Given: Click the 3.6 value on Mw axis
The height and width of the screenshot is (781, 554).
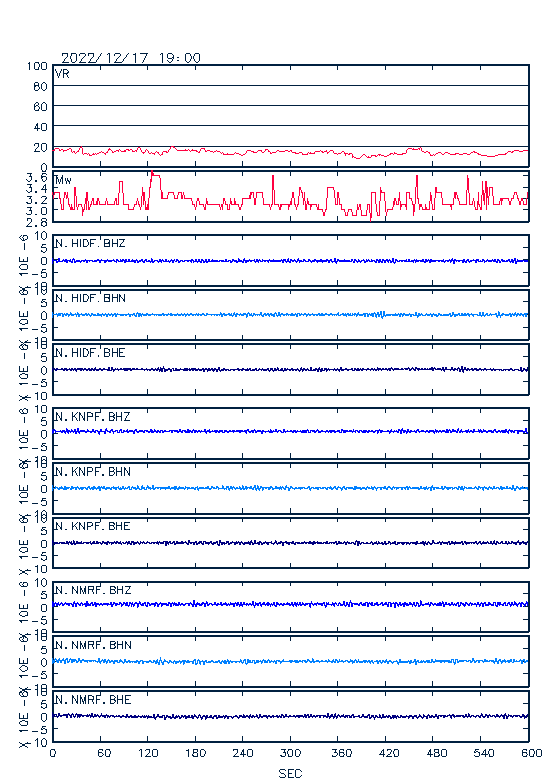Looking at the screenshot, I should point(37,177).
